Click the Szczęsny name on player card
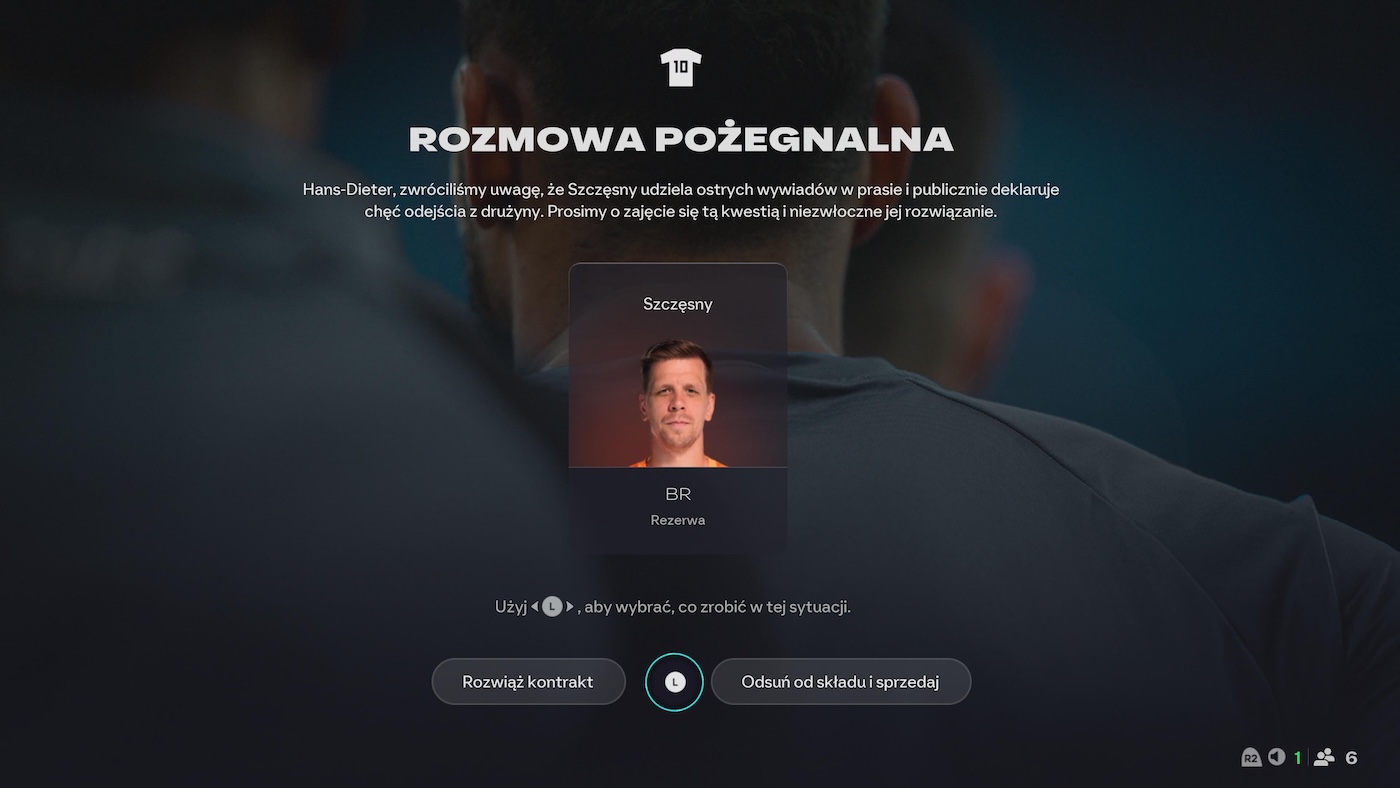Screen dimensions: 1400x788 click(678, 304)
